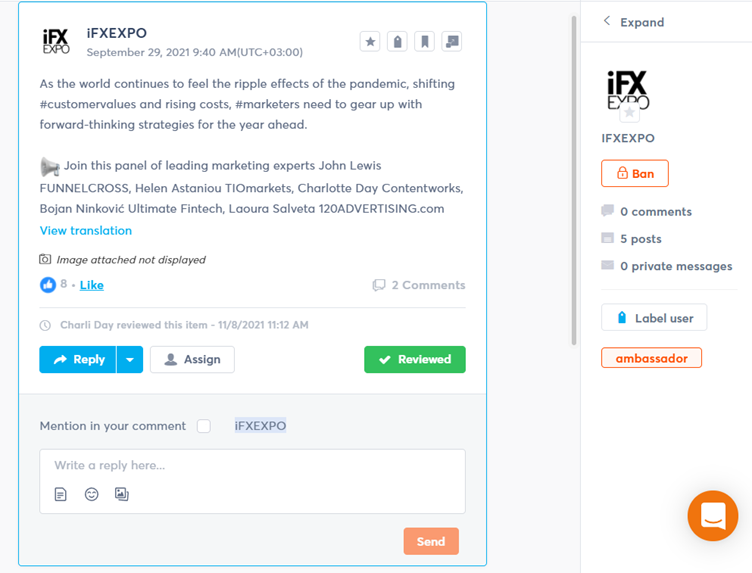Click the blue thumbs-up like icon
The width and height of the screenshot is (752, 573).
48,285
